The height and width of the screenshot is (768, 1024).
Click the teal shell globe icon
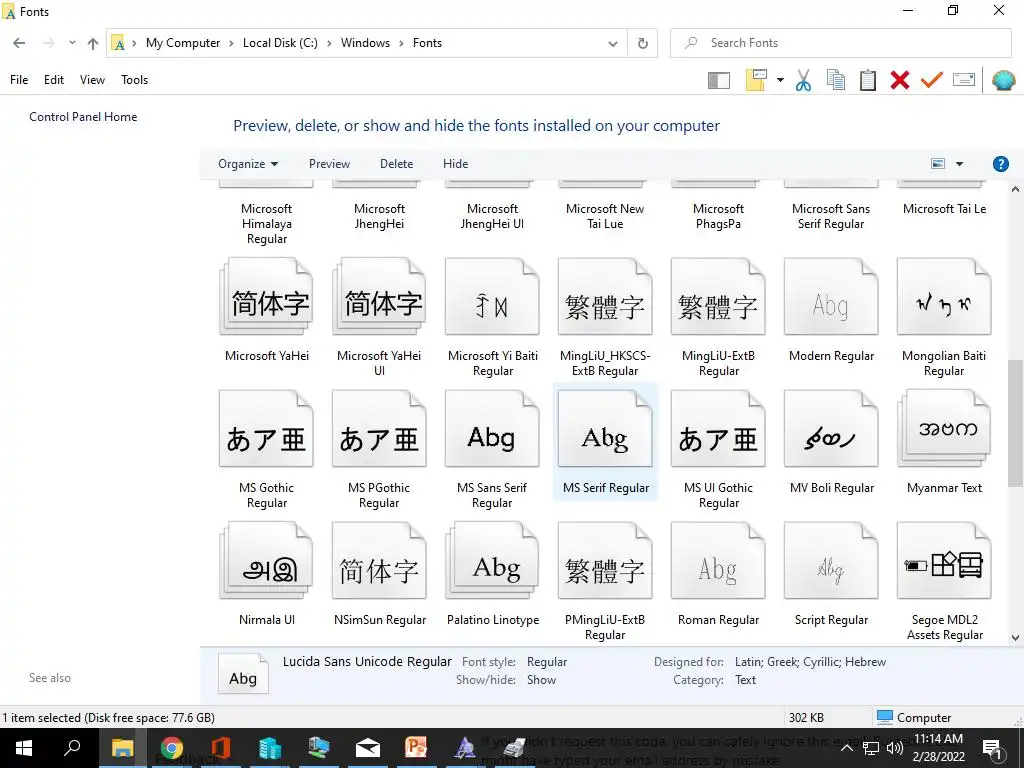tap(1003, 80)
